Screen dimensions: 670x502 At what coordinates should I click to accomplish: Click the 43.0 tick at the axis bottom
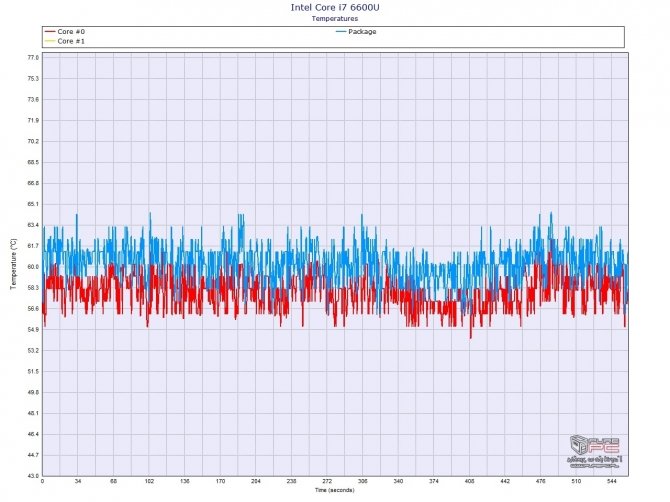point(33,476)
